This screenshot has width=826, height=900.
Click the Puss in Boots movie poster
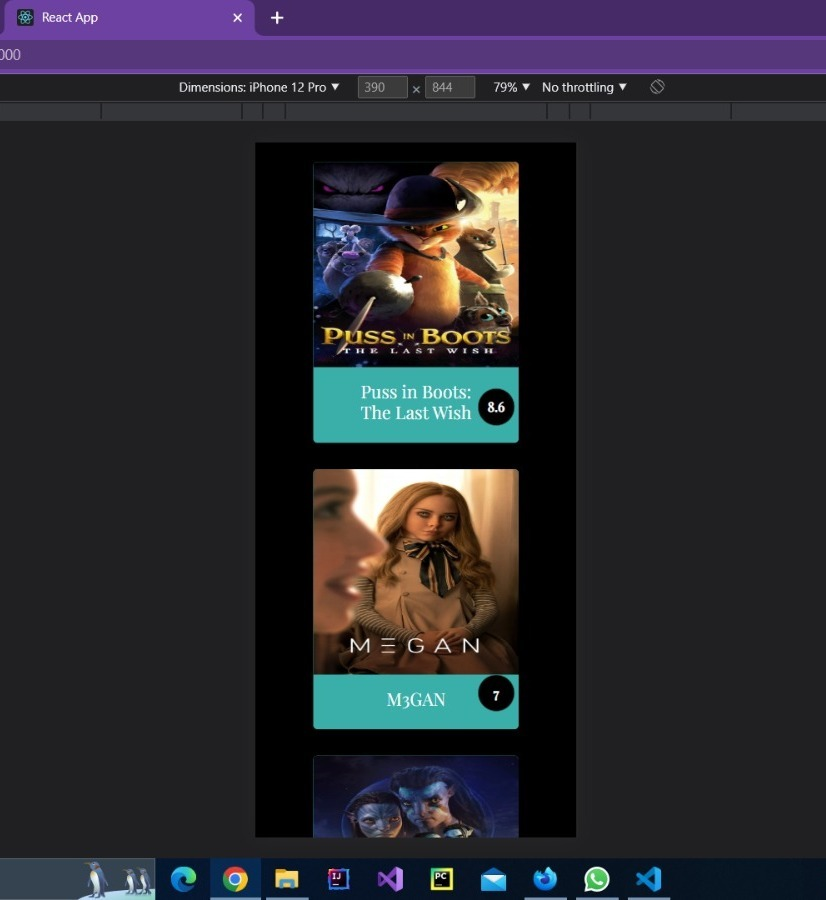tap(416, 264)
